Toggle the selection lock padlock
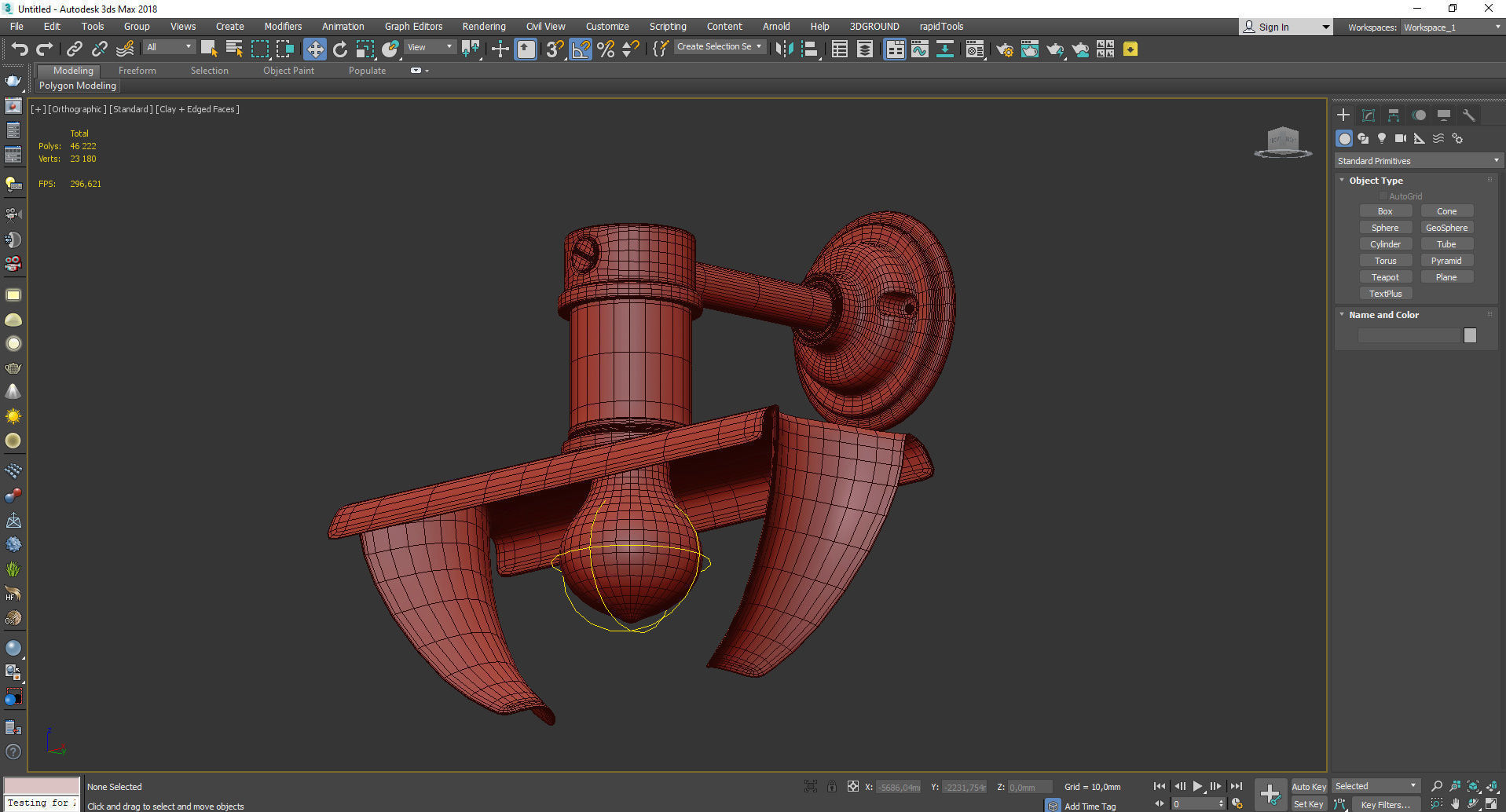The image size is (1506, 812). point(832,786)
